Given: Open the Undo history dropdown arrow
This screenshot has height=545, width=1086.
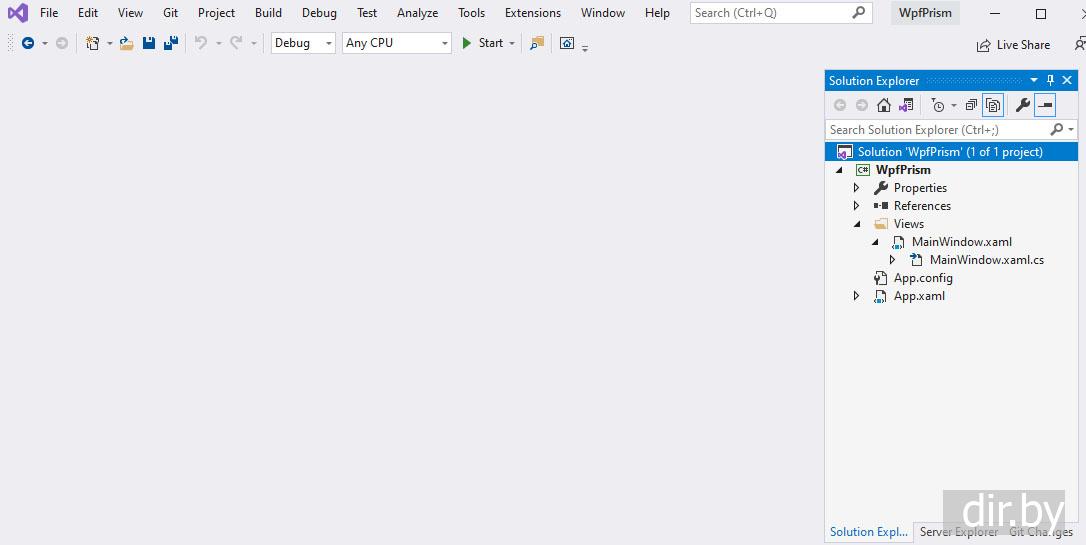Looking at the screenshot, I should [x=218, y=43].
